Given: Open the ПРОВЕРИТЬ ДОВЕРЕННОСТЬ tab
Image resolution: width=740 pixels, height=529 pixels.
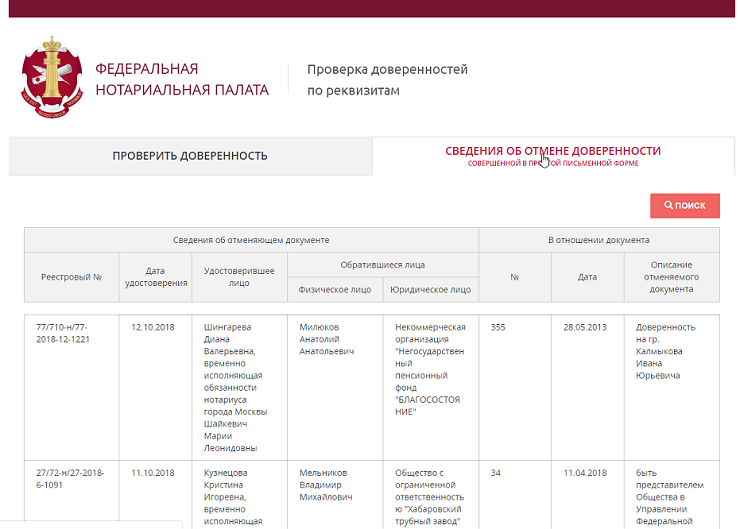Looking at the screenshot, I should point(190,156).
